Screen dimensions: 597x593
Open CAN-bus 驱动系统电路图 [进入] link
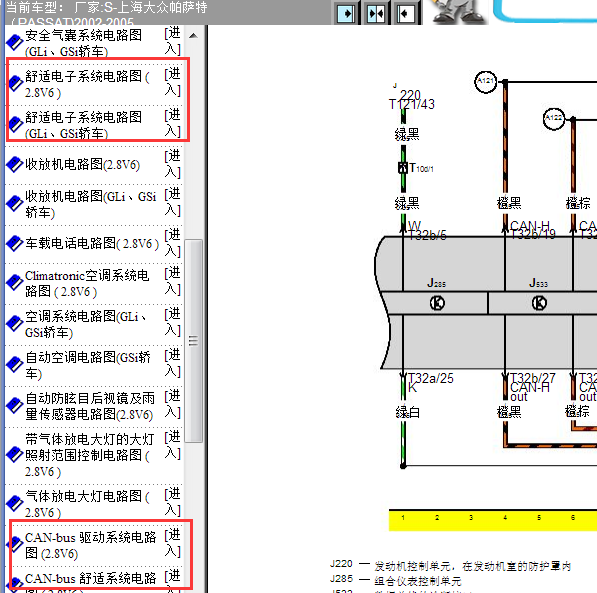pyautogui.click(x=172, y=543)
